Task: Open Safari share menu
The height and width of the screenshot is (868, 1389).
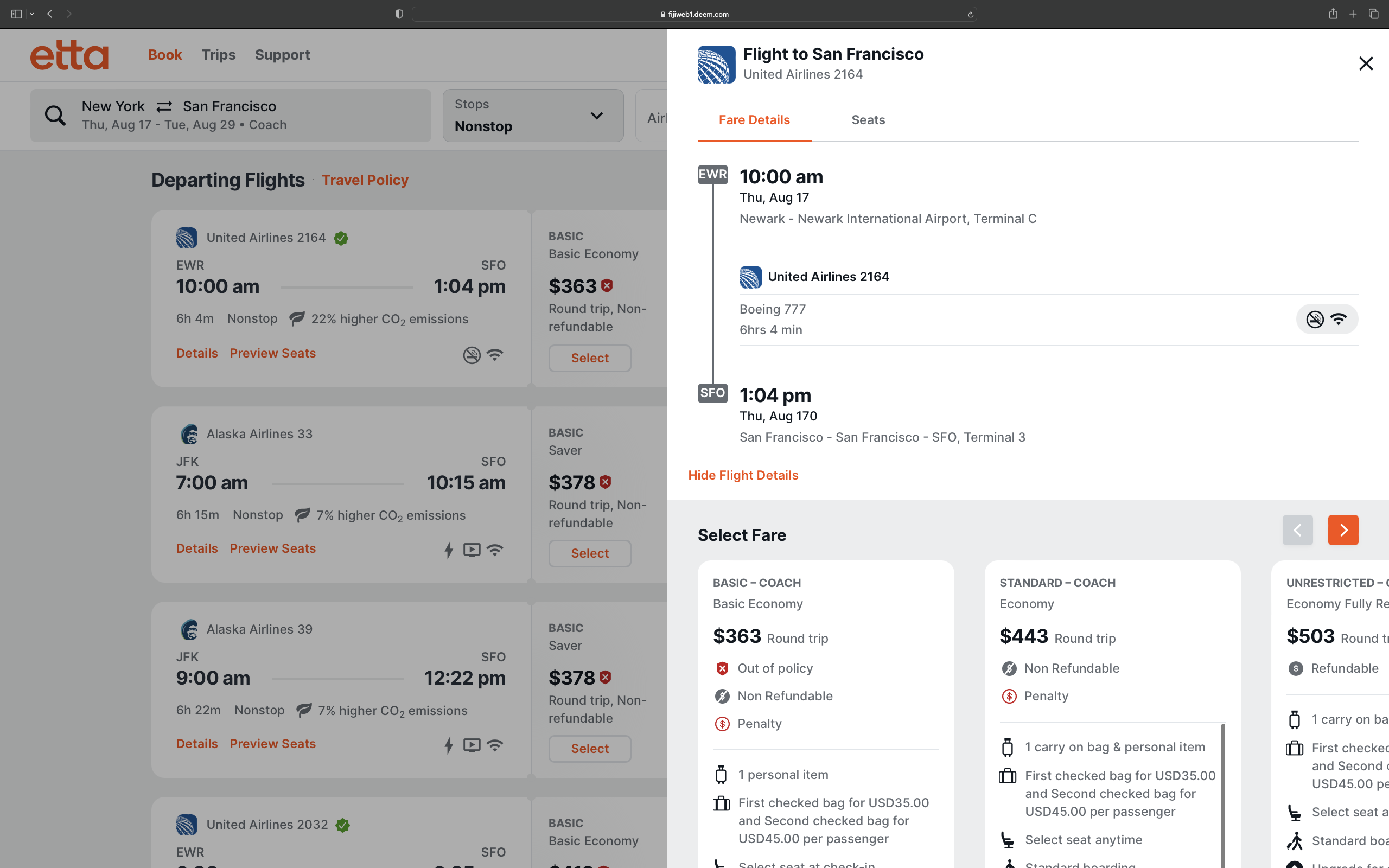Action: pos(1333,14)
